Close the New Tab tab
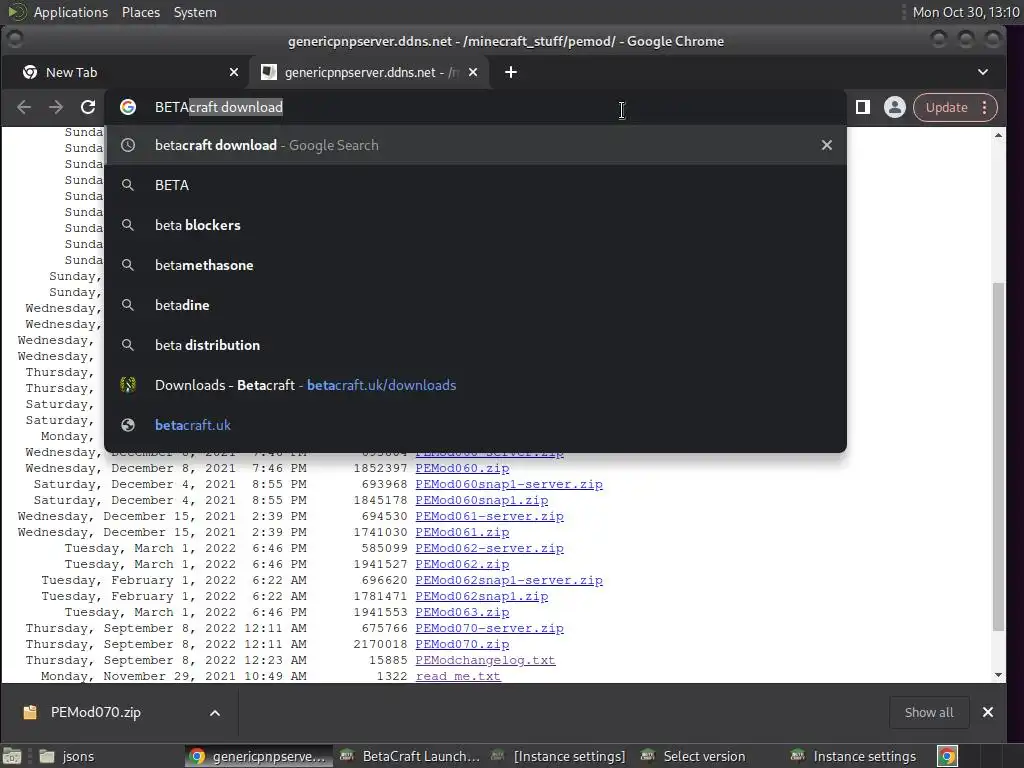This screenshot has width=1024, height=768. tap(234, 72)
